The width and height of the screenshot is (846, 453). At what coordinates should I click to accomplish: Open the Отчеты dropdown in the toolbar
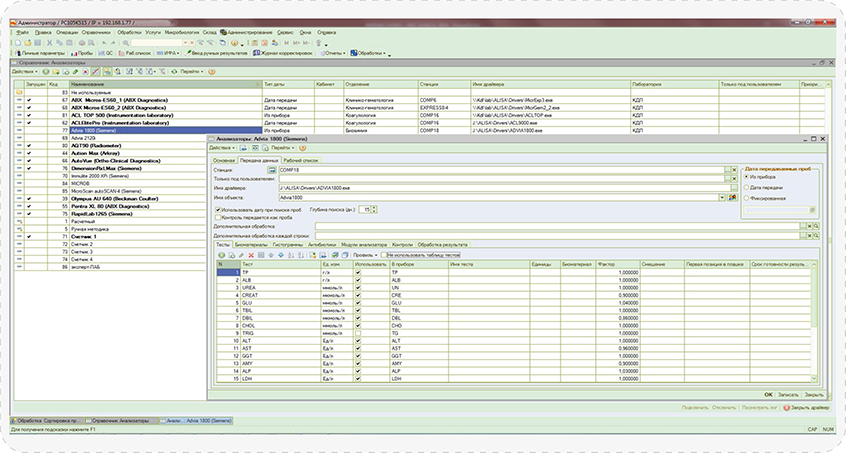[x=333, y=53]
